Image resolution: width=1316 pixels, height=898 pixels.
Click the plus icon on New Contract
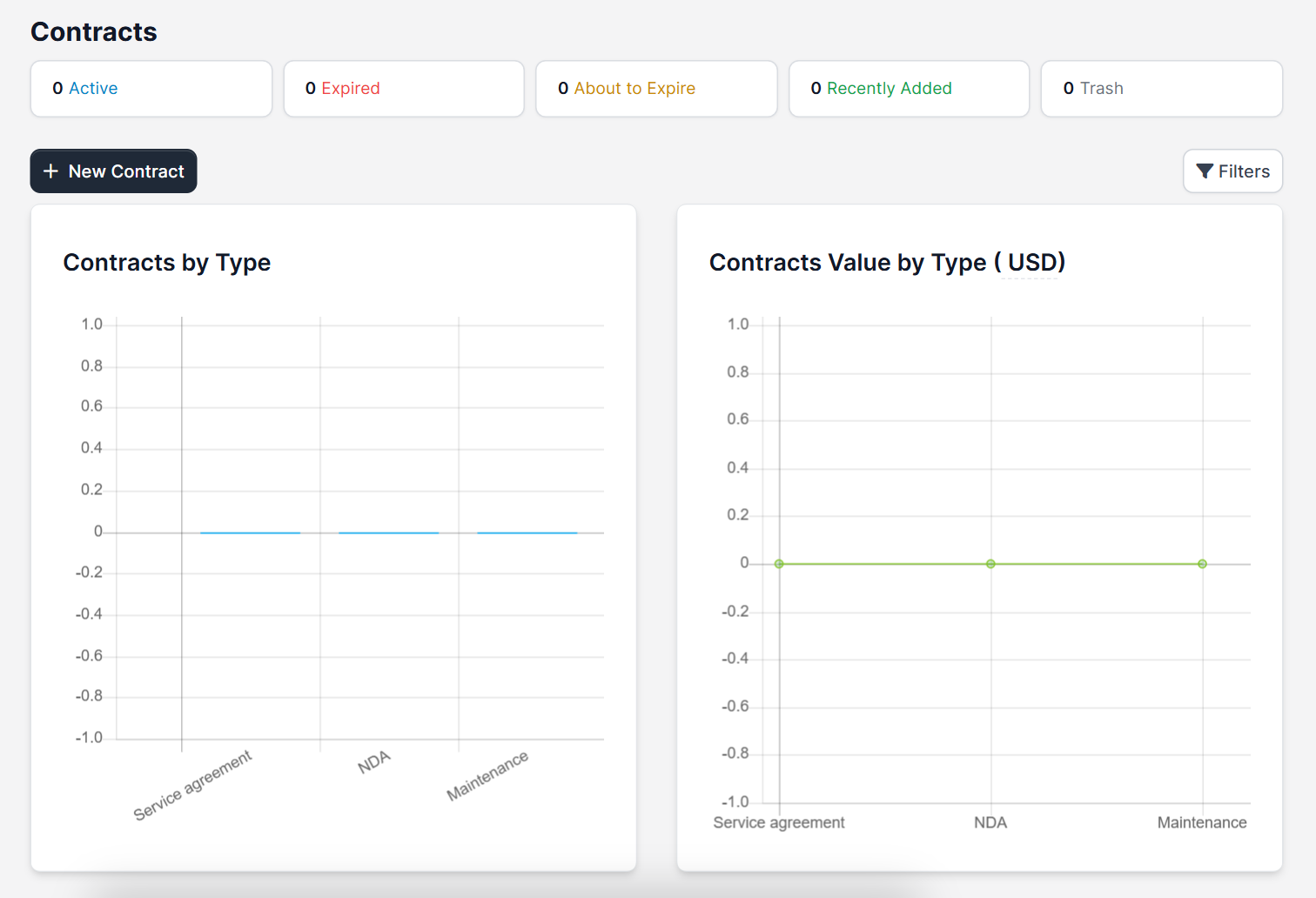point(50,171)
